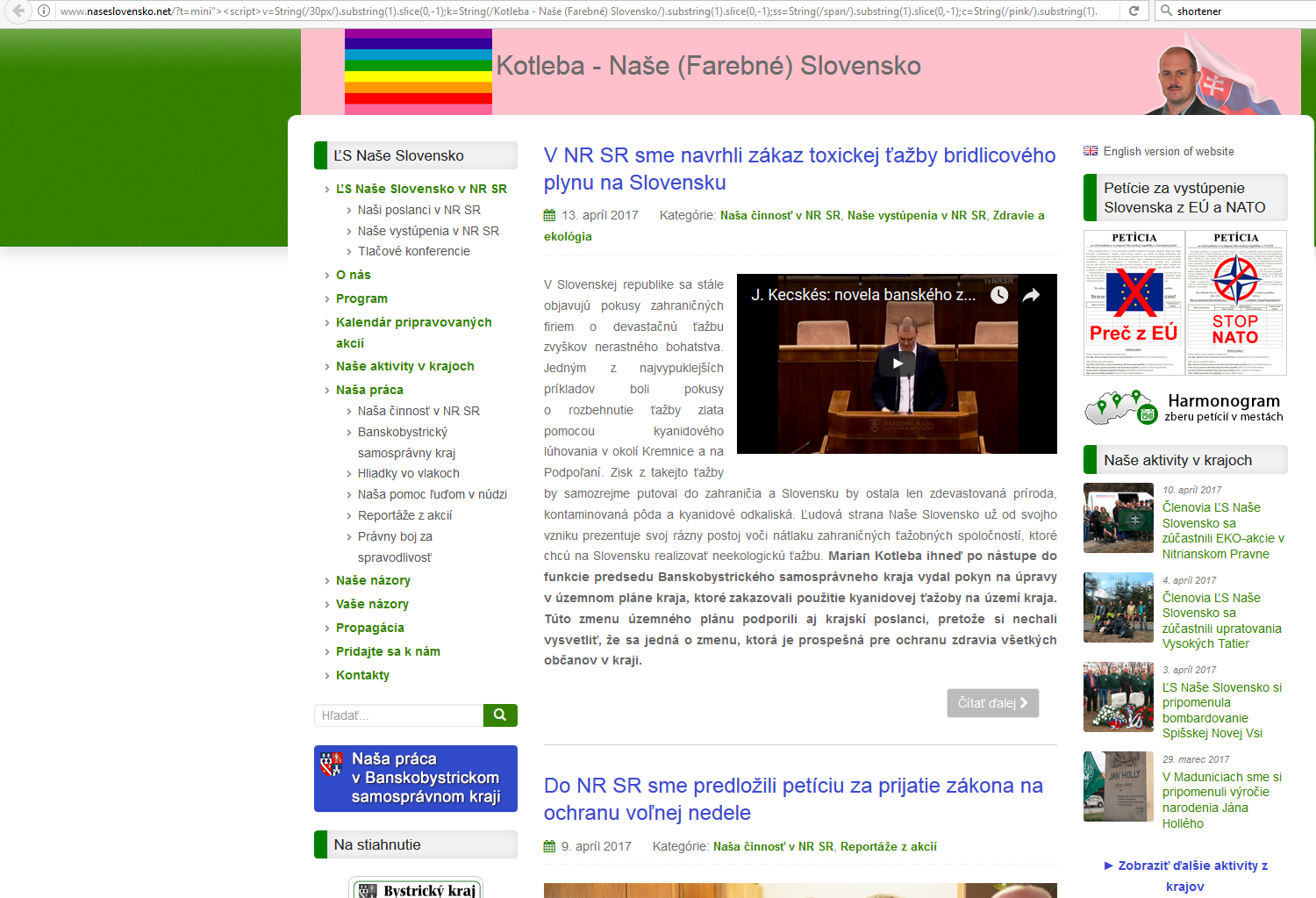Click calendar icon next to 13. apríl 2017

[549, 215]
